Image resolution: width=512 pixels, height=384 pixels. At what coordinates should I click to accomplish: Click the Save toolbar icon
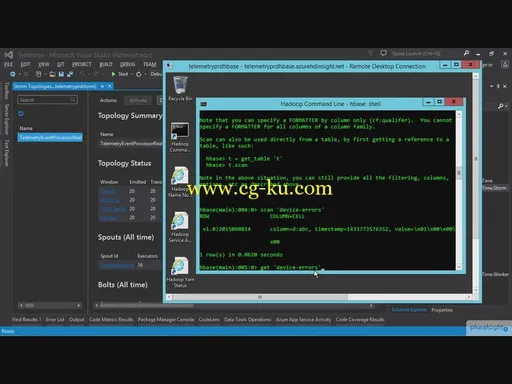(x=61, y=74)
